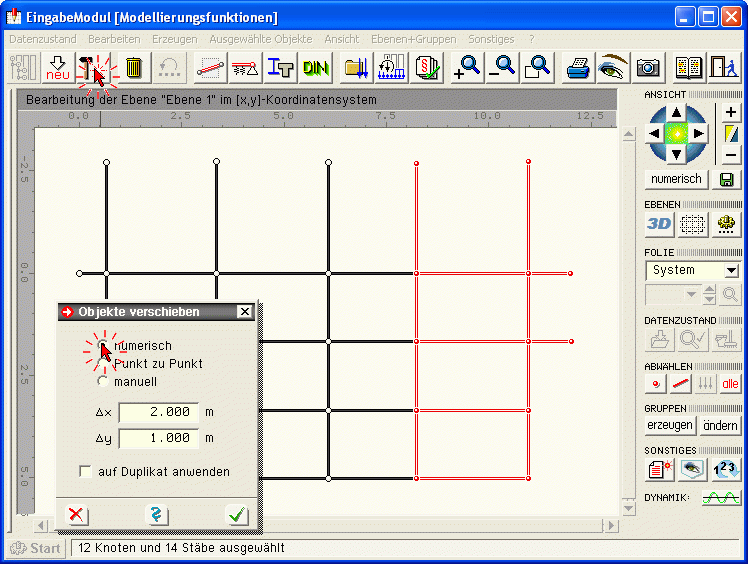Open the Ebenen+Gruppen menu

pos(413,39)
